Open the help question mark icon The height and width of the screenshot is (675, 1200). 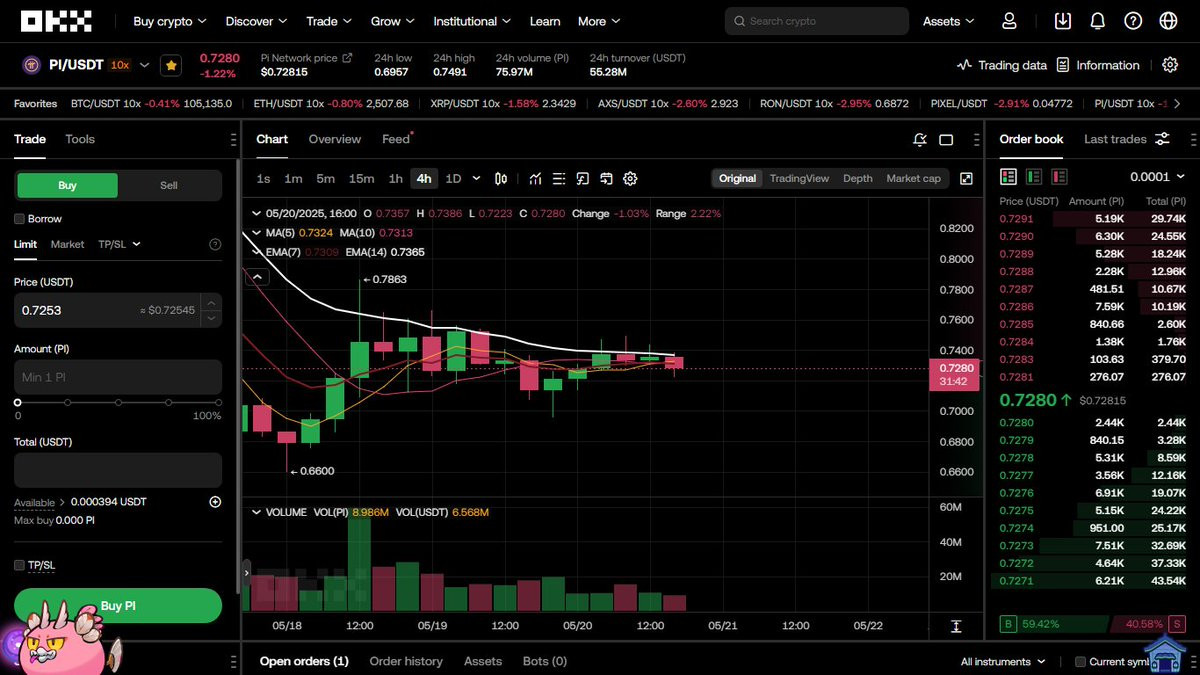point(1132,21)
